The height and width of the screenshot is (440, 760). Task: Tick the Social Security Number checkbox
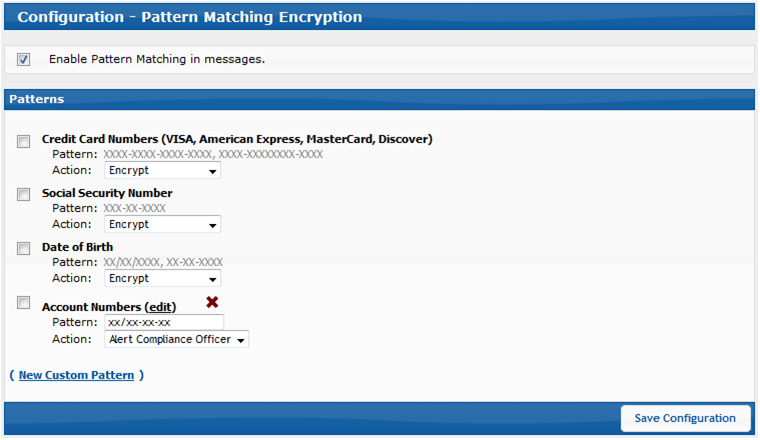point(23,195)
